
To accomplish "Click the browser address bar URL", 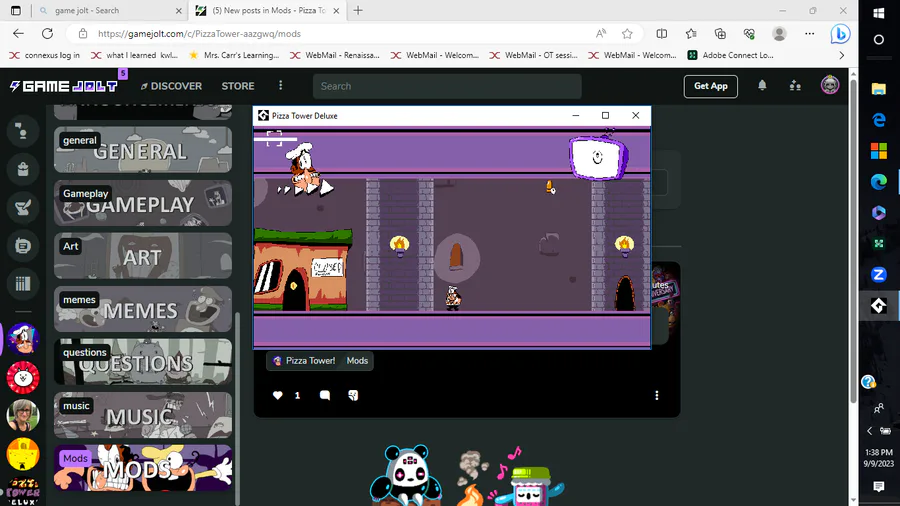I will 199,34.
